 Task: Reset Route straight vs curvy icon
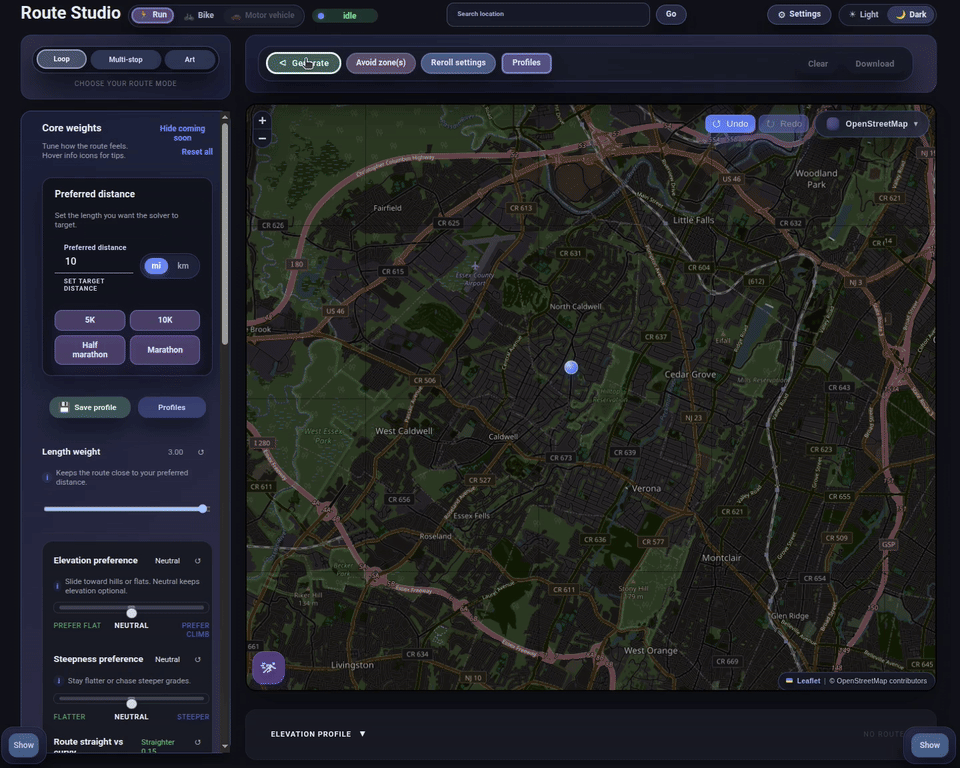click(198, 742)
